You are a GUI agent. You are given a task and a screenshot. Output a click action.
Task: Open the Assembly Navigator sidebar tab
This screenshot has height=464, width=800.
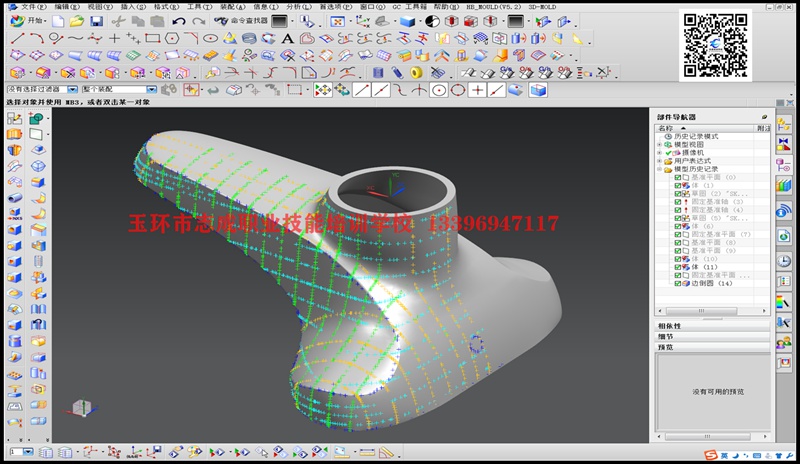[x=784, y=124]
